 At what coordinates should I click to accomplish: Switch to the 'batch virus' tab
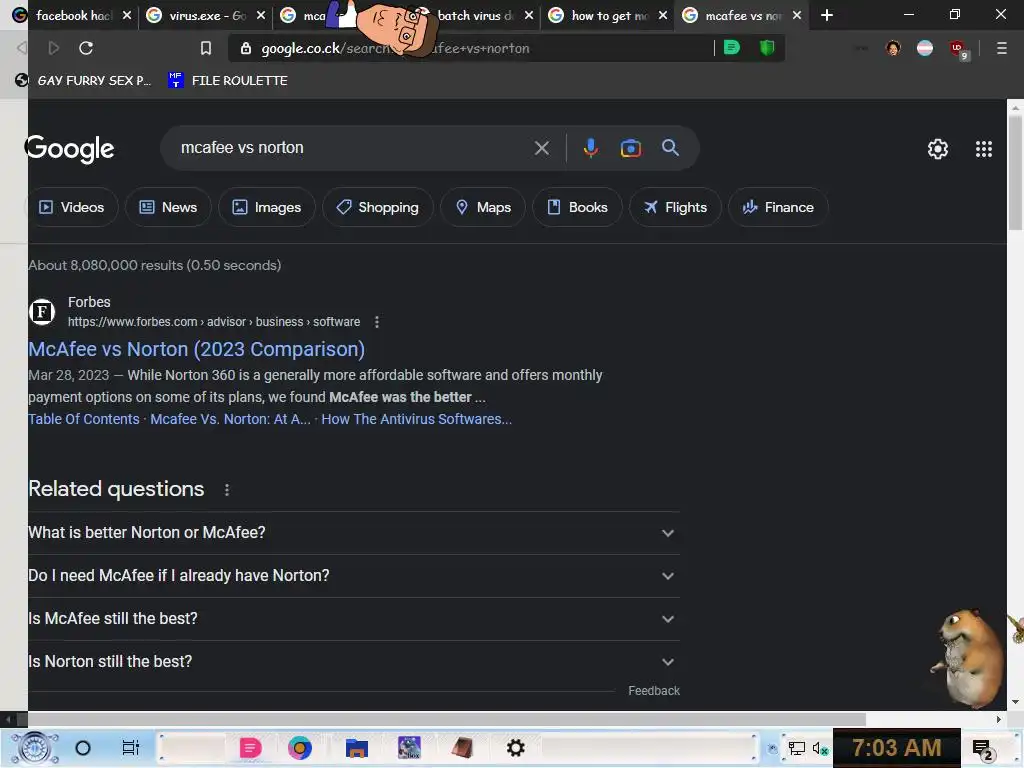(x=477, y=15)
